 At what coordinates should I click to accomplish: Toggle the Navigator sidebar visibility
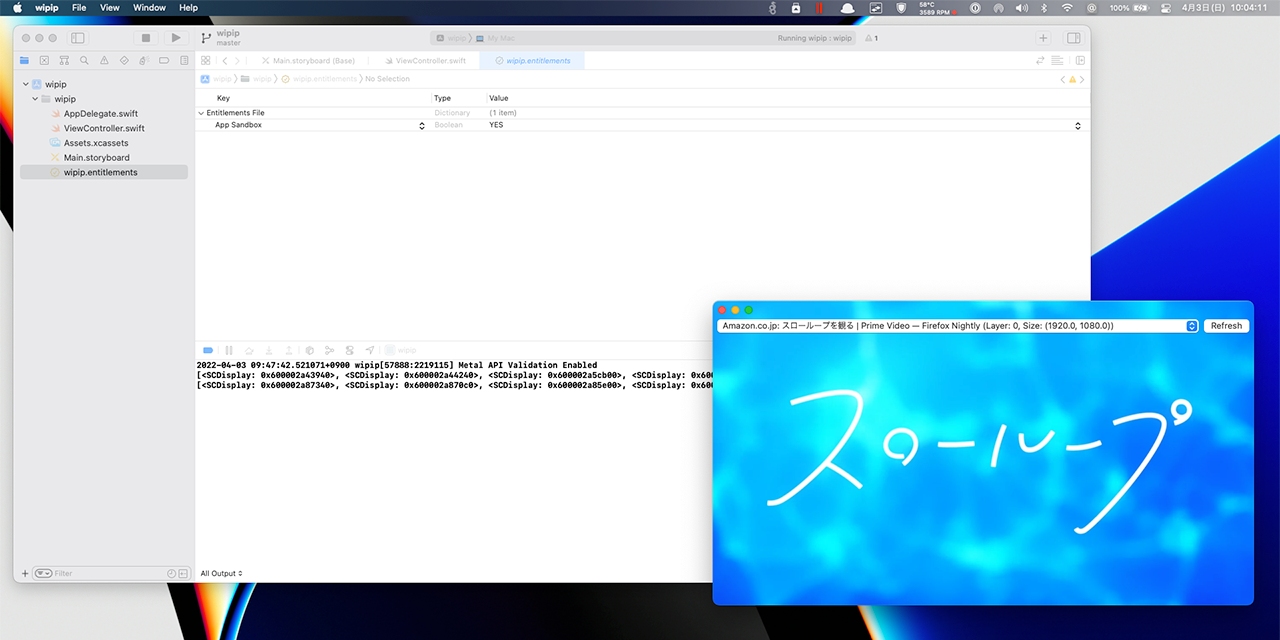77,37
